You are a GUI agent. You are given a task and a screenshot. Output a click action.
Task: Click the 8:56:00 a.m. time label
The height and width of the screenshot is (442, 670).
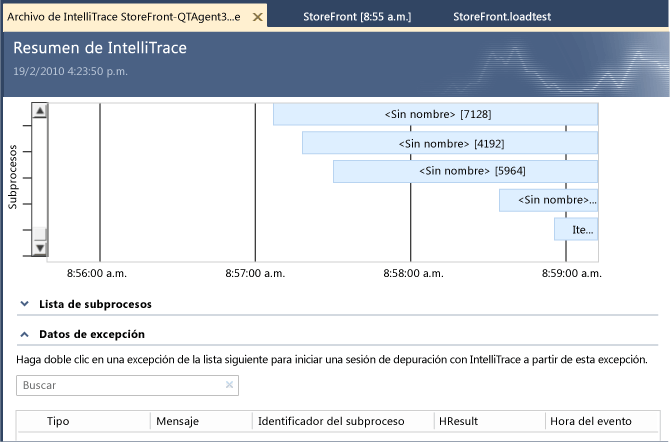(97, 273)
